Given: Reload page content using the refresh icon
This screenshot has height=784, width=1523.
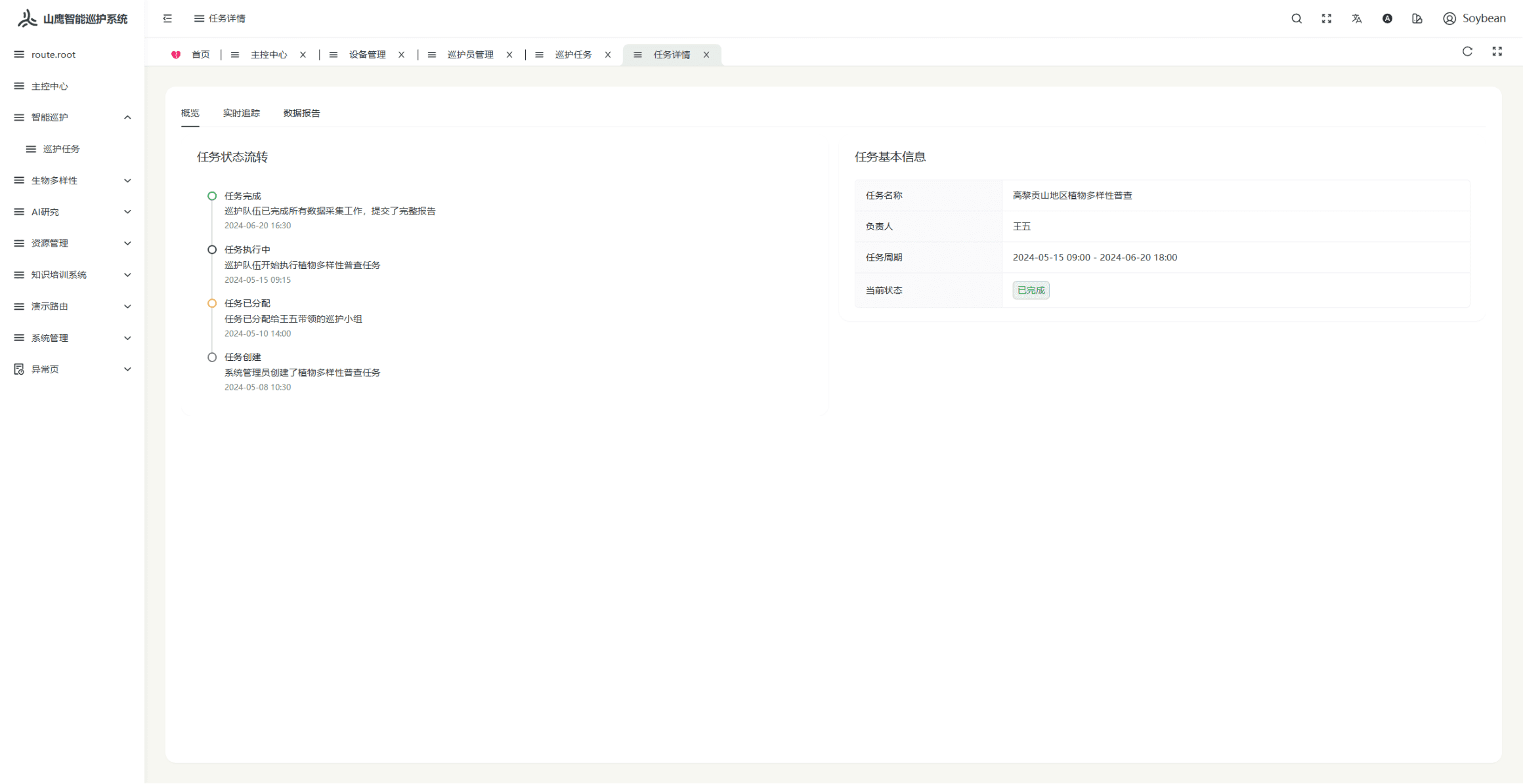Looking at the screenshot, I should point(1467,51).
